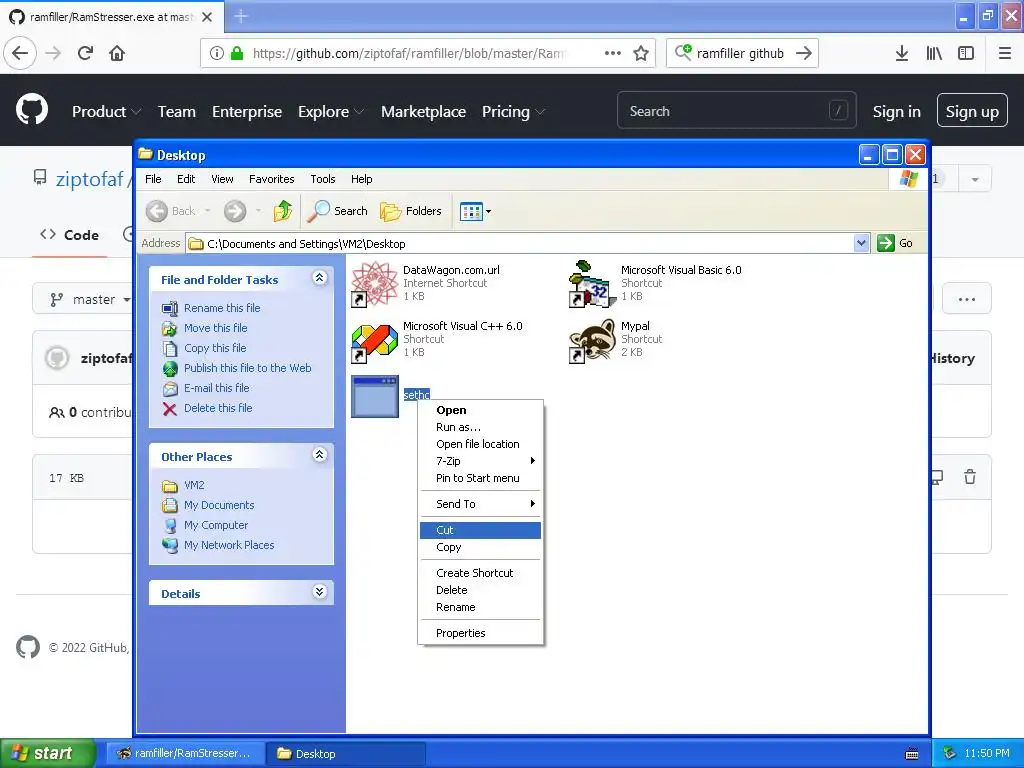
Task: Click Rename this file task link
Action: pos(222,308)
